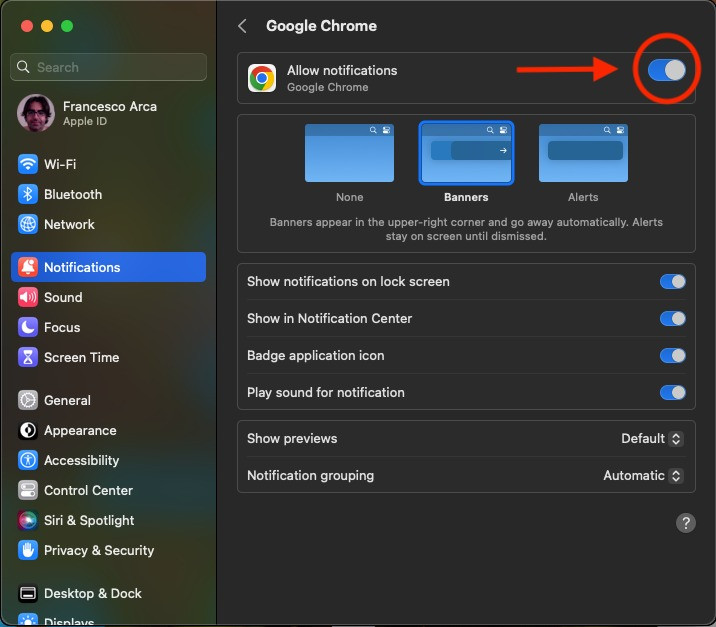Image resolution: width=716 pixels, height=627 pixels.
Task: Click the Screen Time hourglass icon
Action: pyautogui.click(x=28, y=357)
